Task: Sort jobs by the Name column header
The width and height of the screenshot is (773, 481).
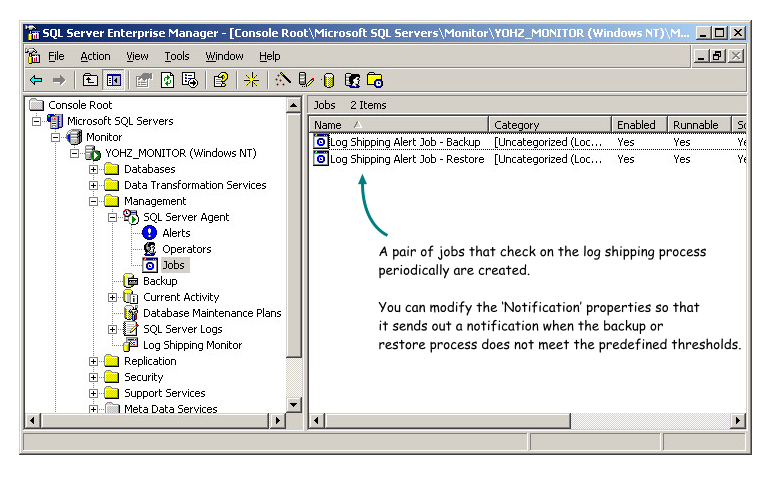Action: point(398,125)
